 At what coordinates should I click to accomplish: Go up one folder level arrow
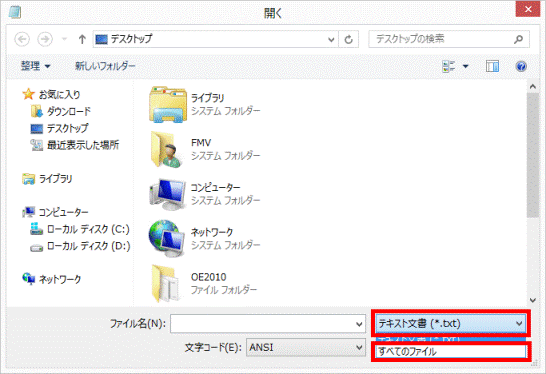tap(82, 39)
